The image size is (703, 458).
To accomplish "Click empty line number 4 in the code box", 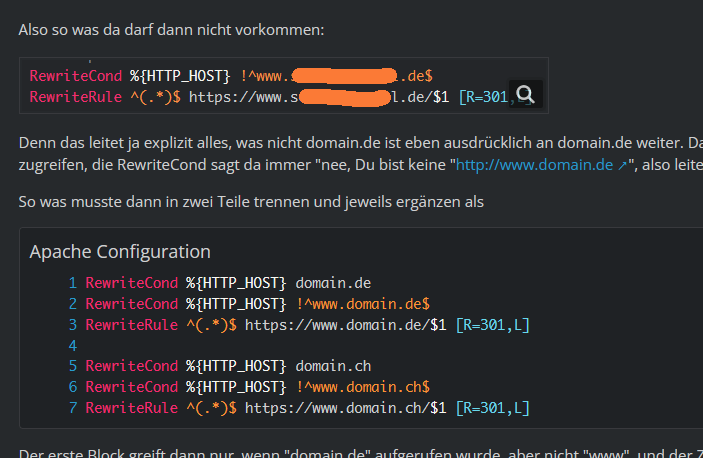I will pyautogui.click(x=72, y=345).
